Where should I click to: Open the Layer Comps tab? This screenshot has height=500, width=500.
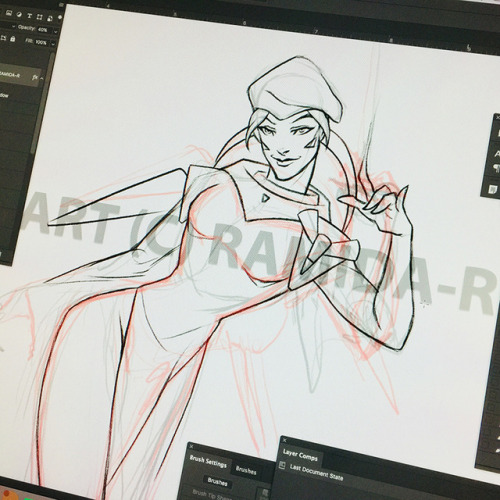pos(300,455)
